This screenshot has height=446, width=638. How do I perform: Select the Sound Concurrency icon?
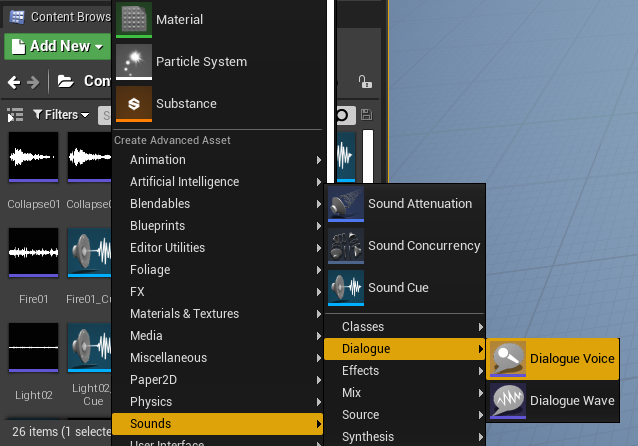click(x=346, y=246)
